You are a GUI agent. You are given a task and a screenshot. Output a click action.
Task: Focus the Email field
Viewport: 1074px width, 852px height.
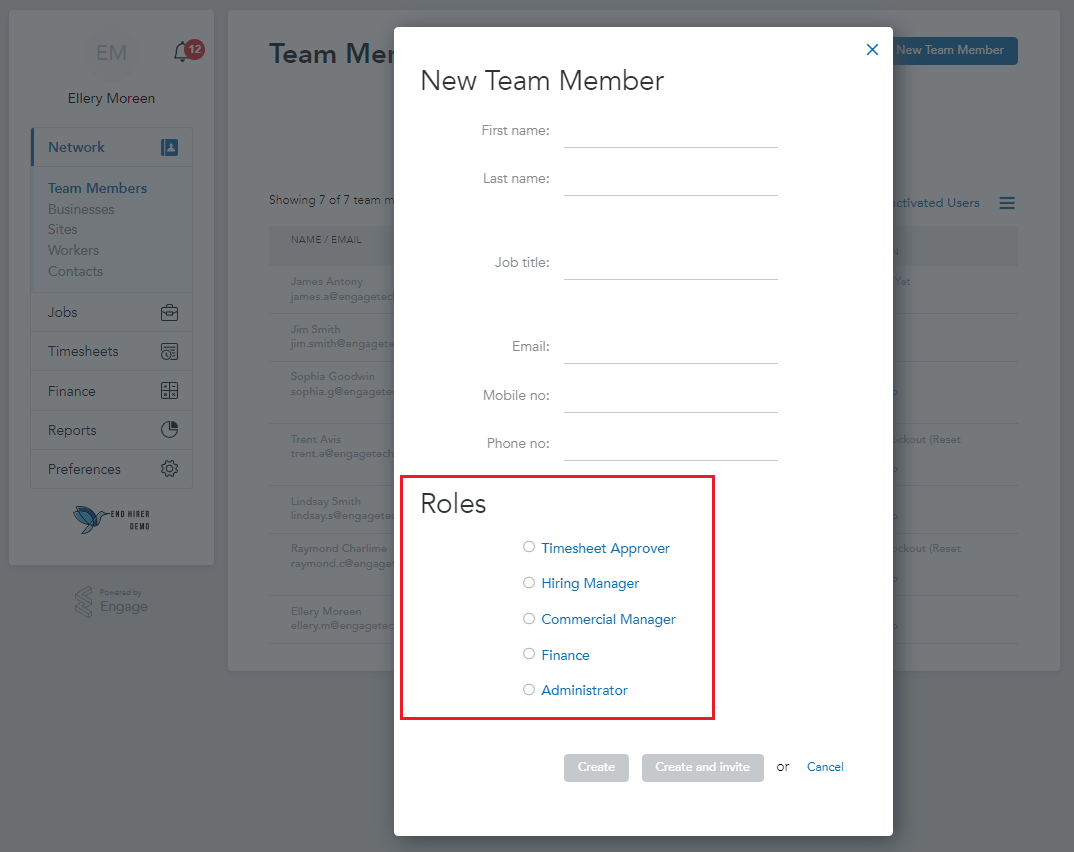pyautogui.click(x=671, y=349)
